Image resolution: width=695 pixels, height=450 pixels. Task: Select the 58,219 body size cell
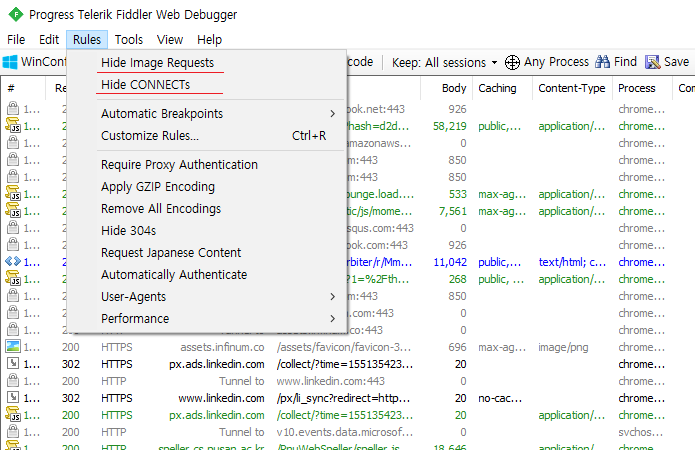449,126
